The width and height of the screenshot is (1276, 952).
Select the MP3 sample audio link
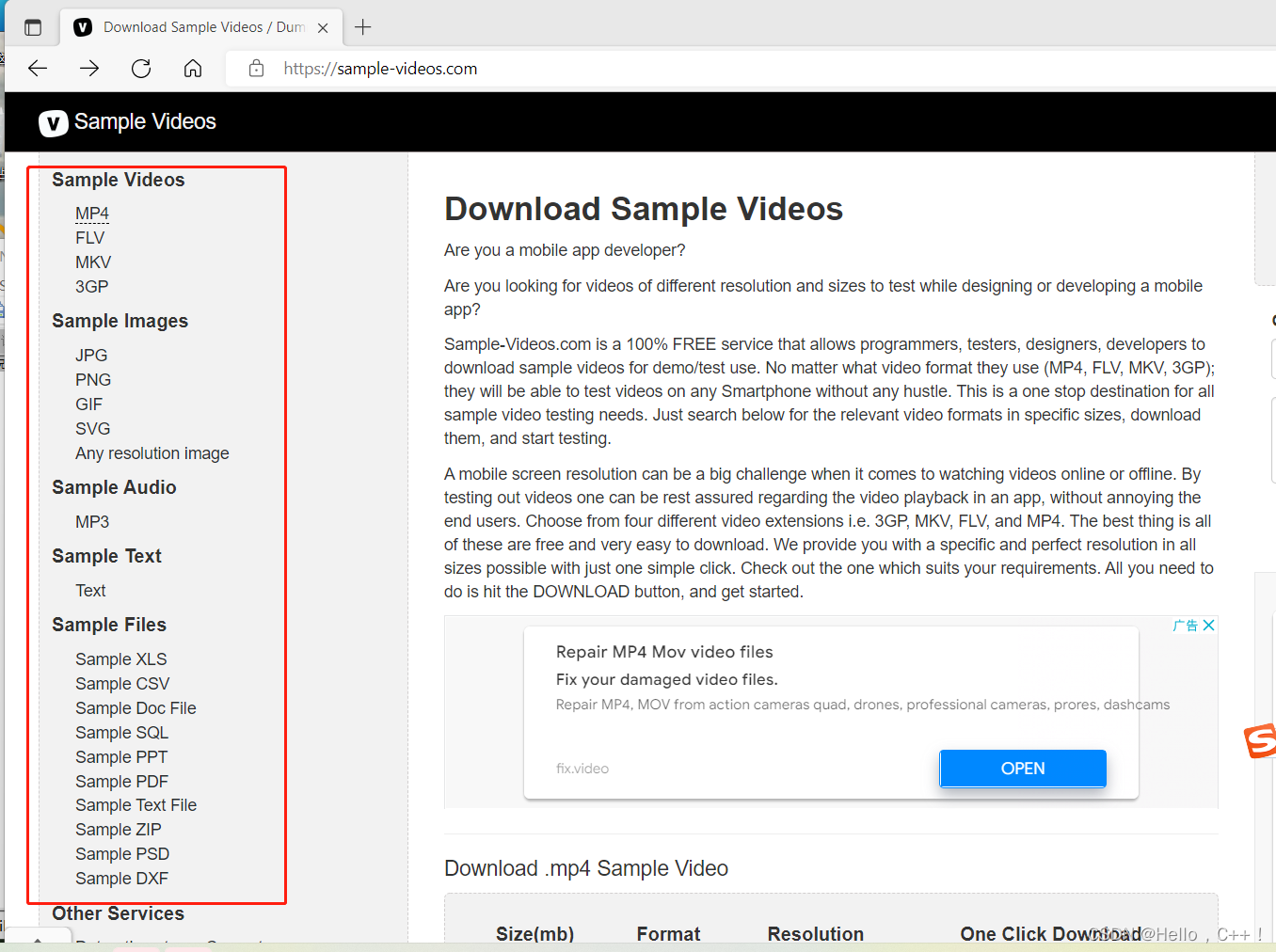point(92,522)
